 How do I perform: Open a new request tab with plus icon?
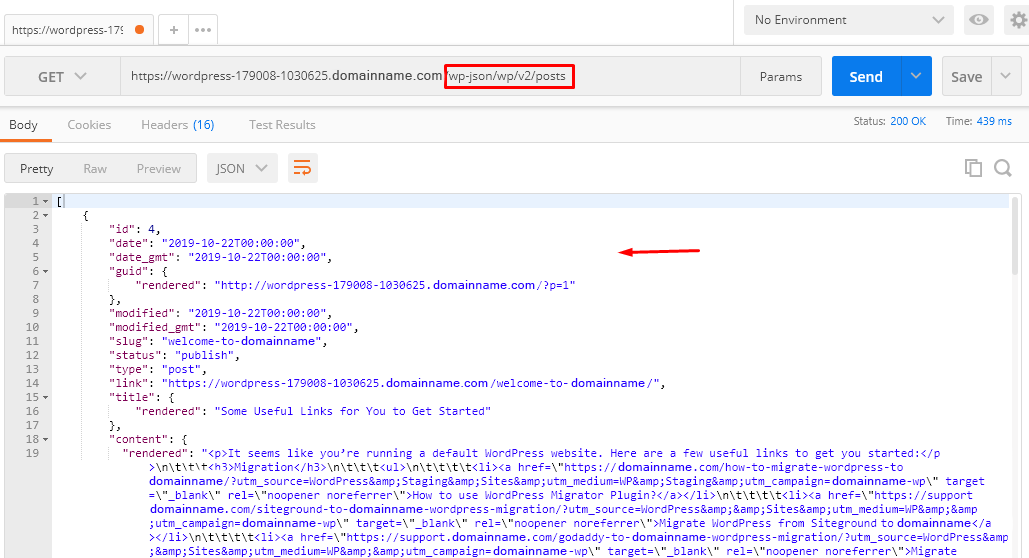173,30
